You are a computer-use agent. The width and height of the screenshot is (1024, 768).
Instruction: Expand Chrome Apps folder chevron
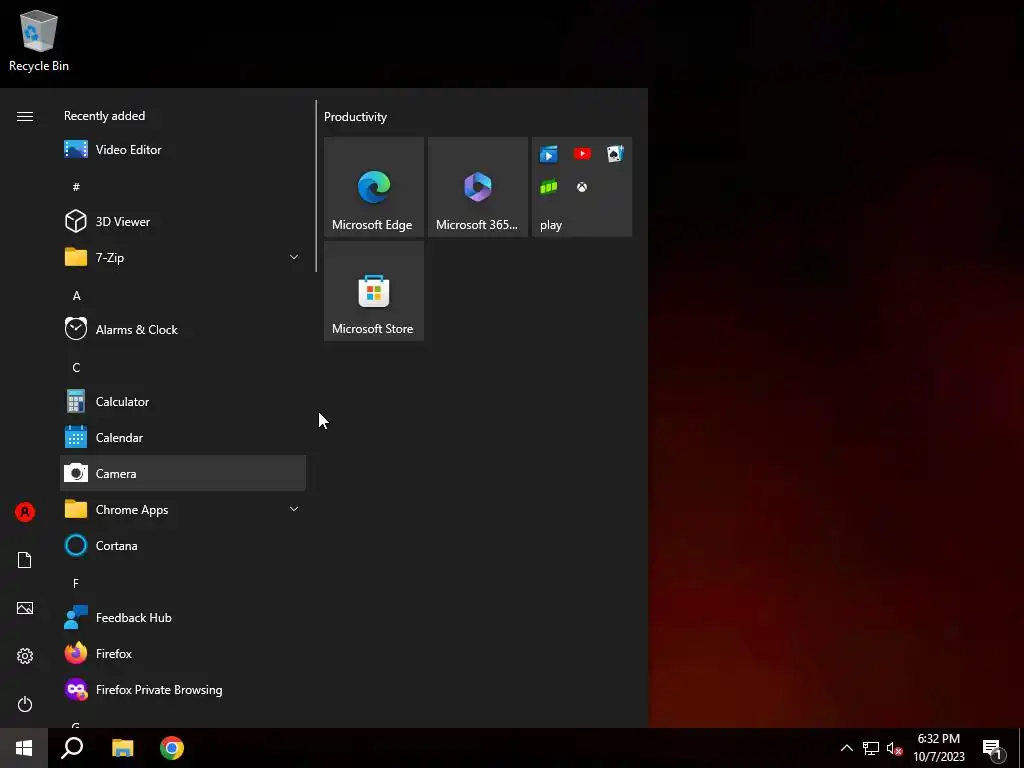coord(294,509)
